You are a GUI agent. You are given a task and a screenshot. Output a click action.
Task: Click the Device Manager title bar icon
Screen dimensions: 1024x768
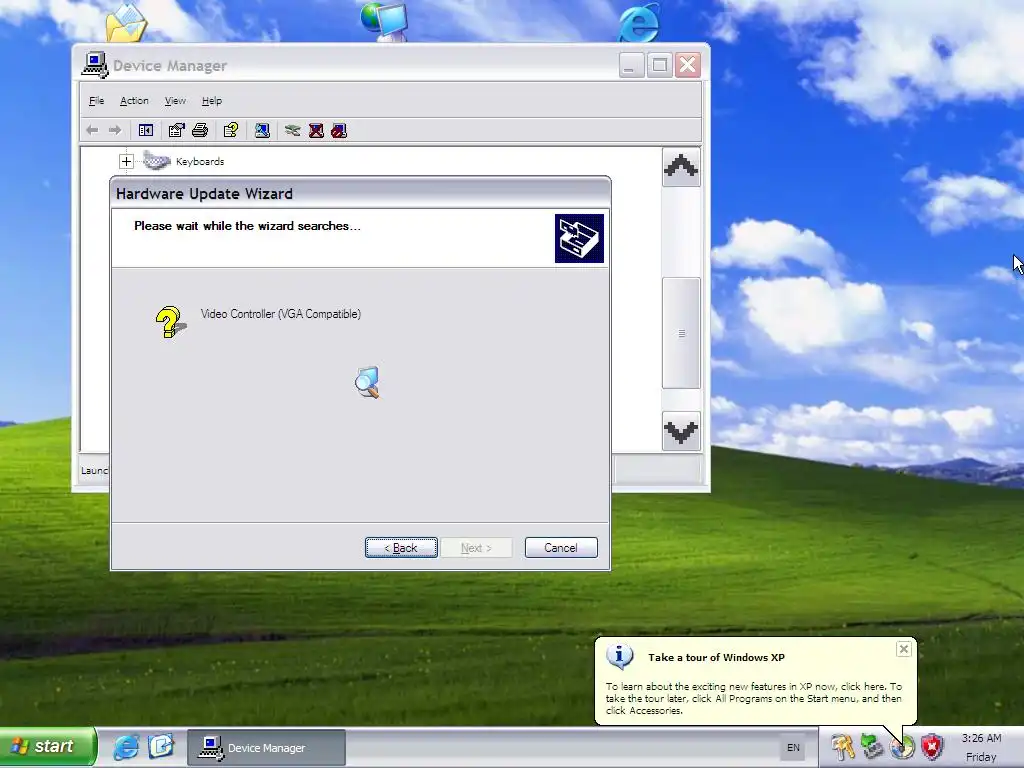[95, 65]
